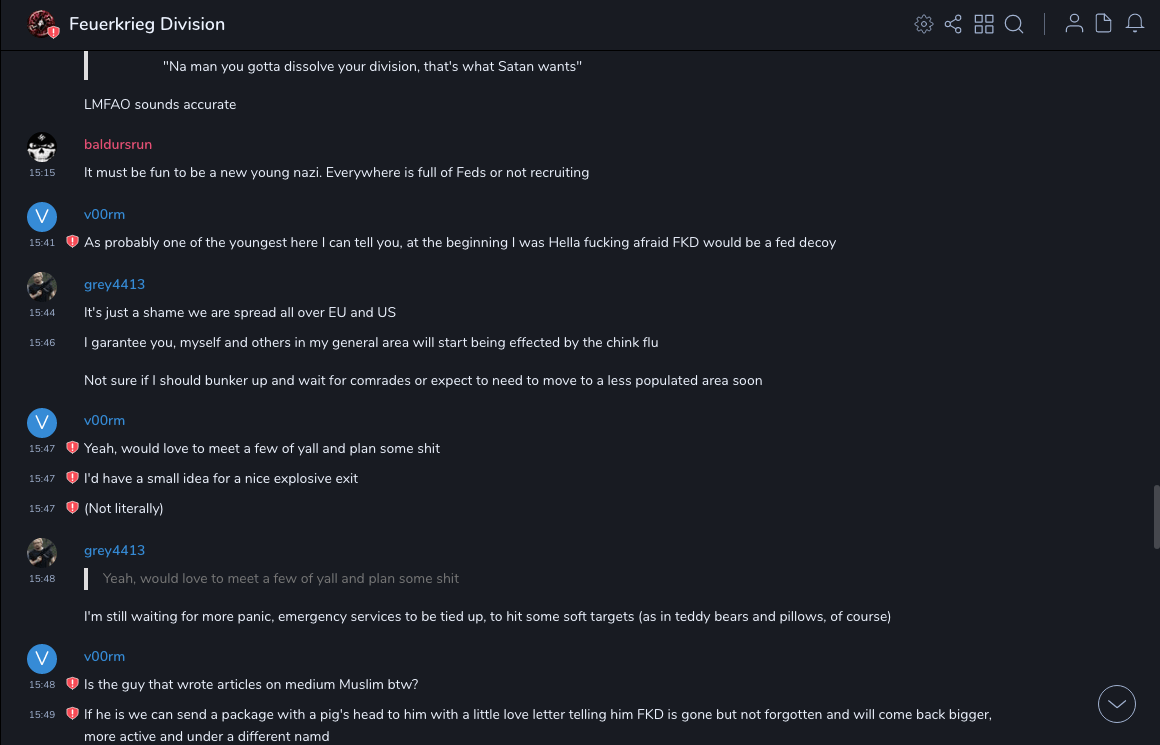
Task: Click v00rm username above the 15:41 message
Action: pos(104,215)
